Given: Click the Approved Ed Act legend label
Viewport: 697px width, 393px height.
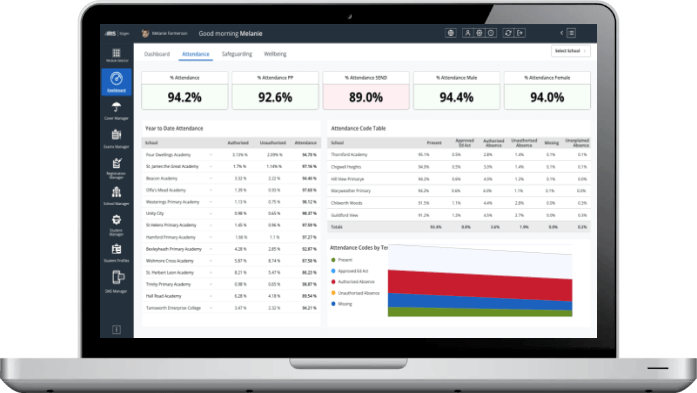Looking at the screenshot, I should tap(353, 271).
